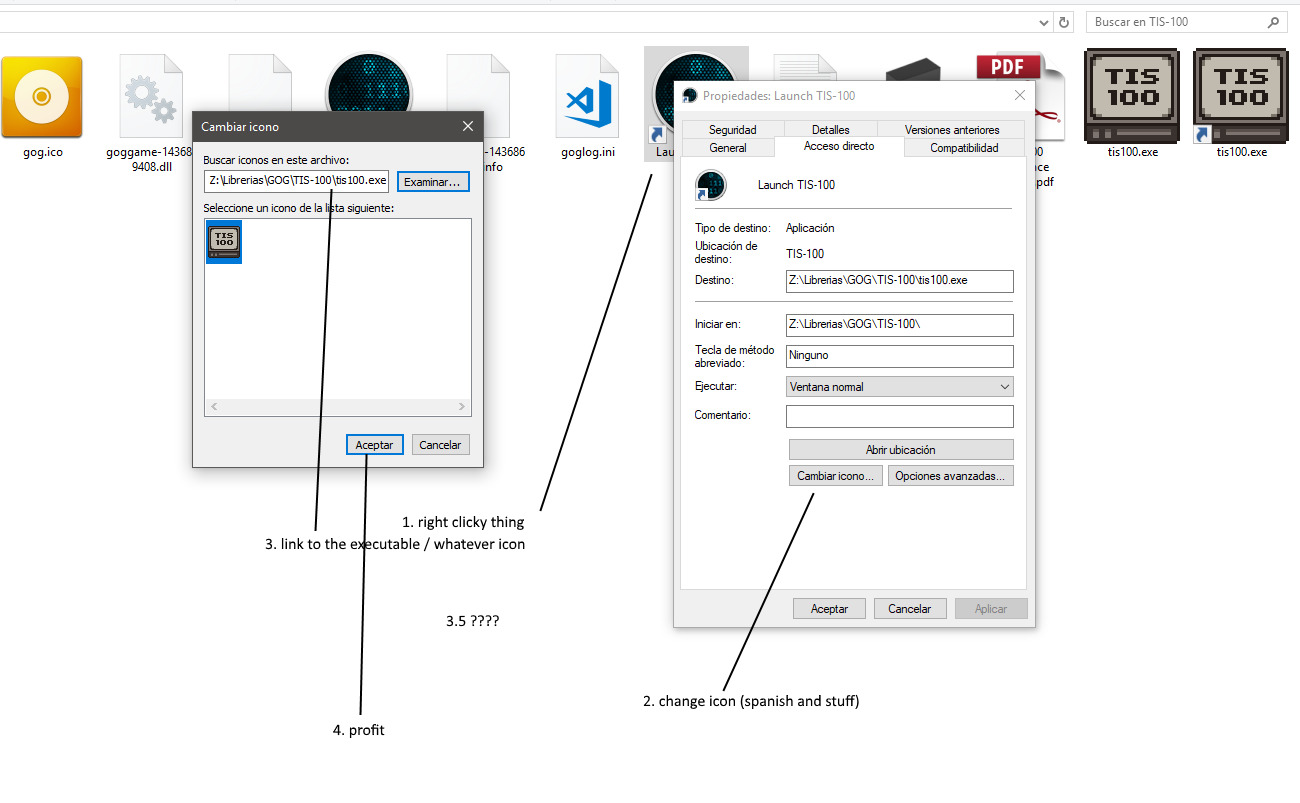This screenshot has height=803, width=1300.
Task: Click the Comentario field
Action: pyautogui.click(x=900, y=416)
